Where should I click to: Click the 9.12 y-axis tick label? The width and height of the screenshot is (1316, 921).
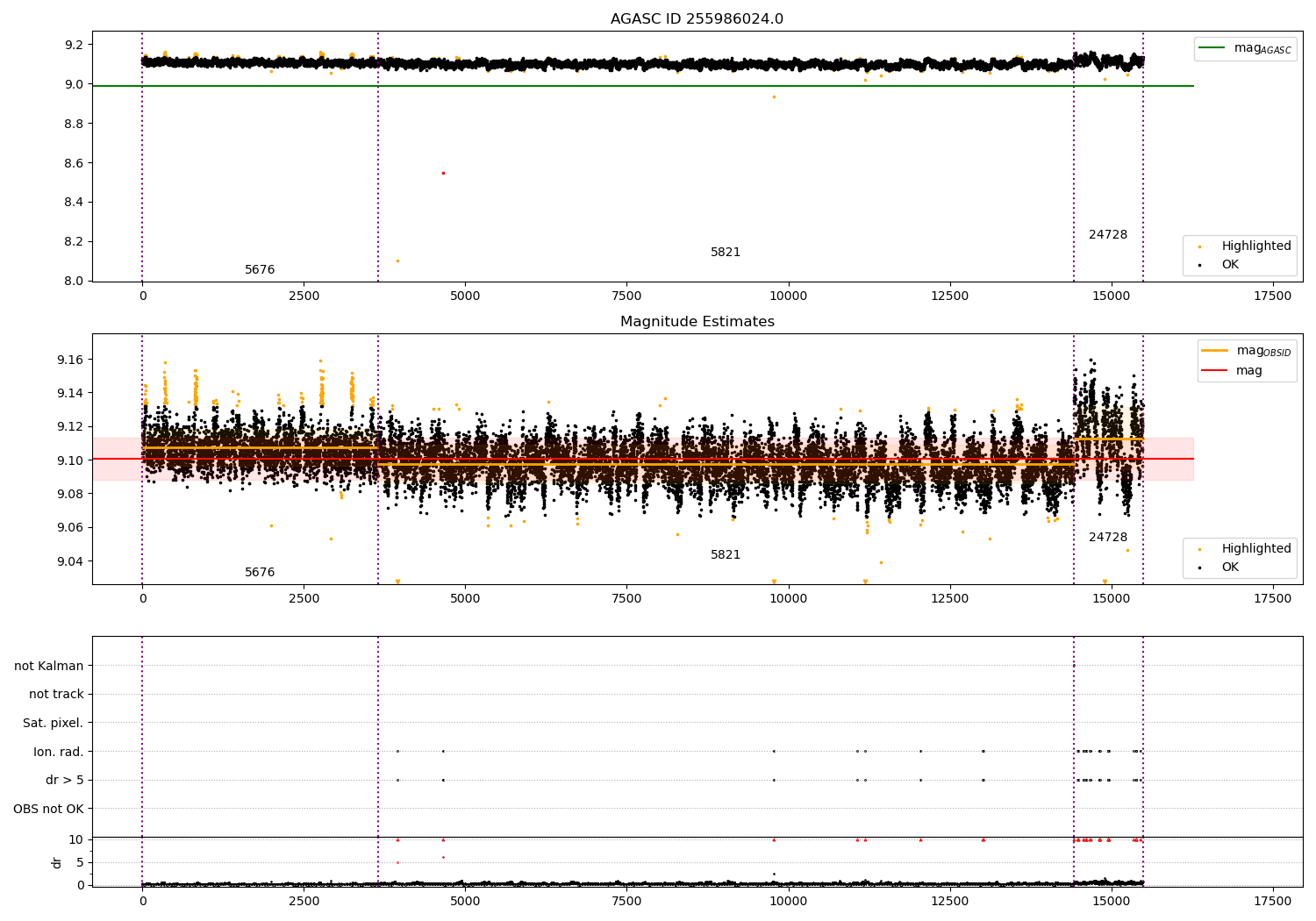pos(68,427)
